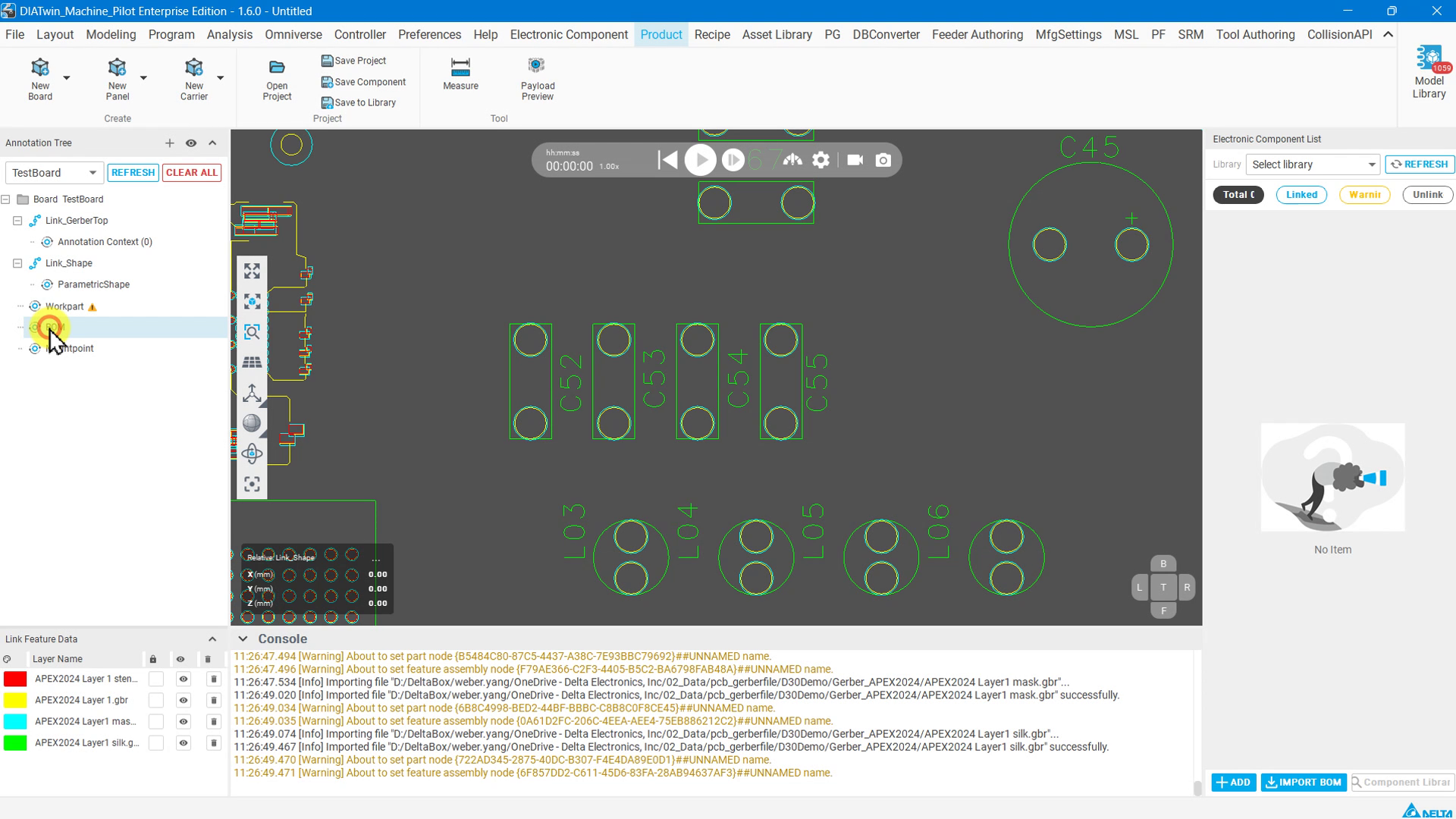
Task: Click the Annotation Tree REFRESH button
Action: click(x=133, y=173)
